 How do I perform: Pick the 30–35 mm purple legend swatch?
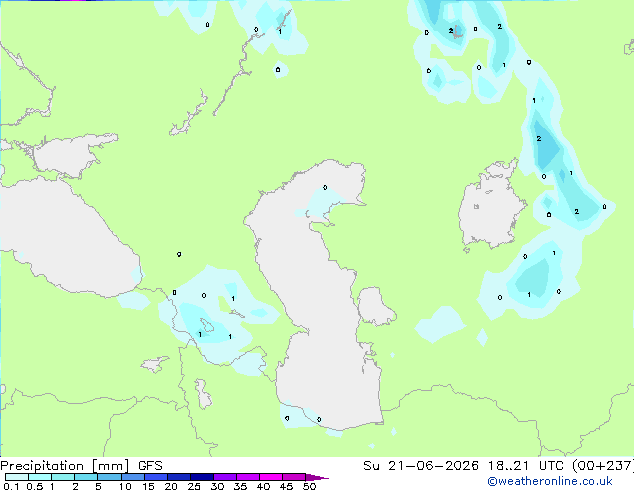[225, 477]
